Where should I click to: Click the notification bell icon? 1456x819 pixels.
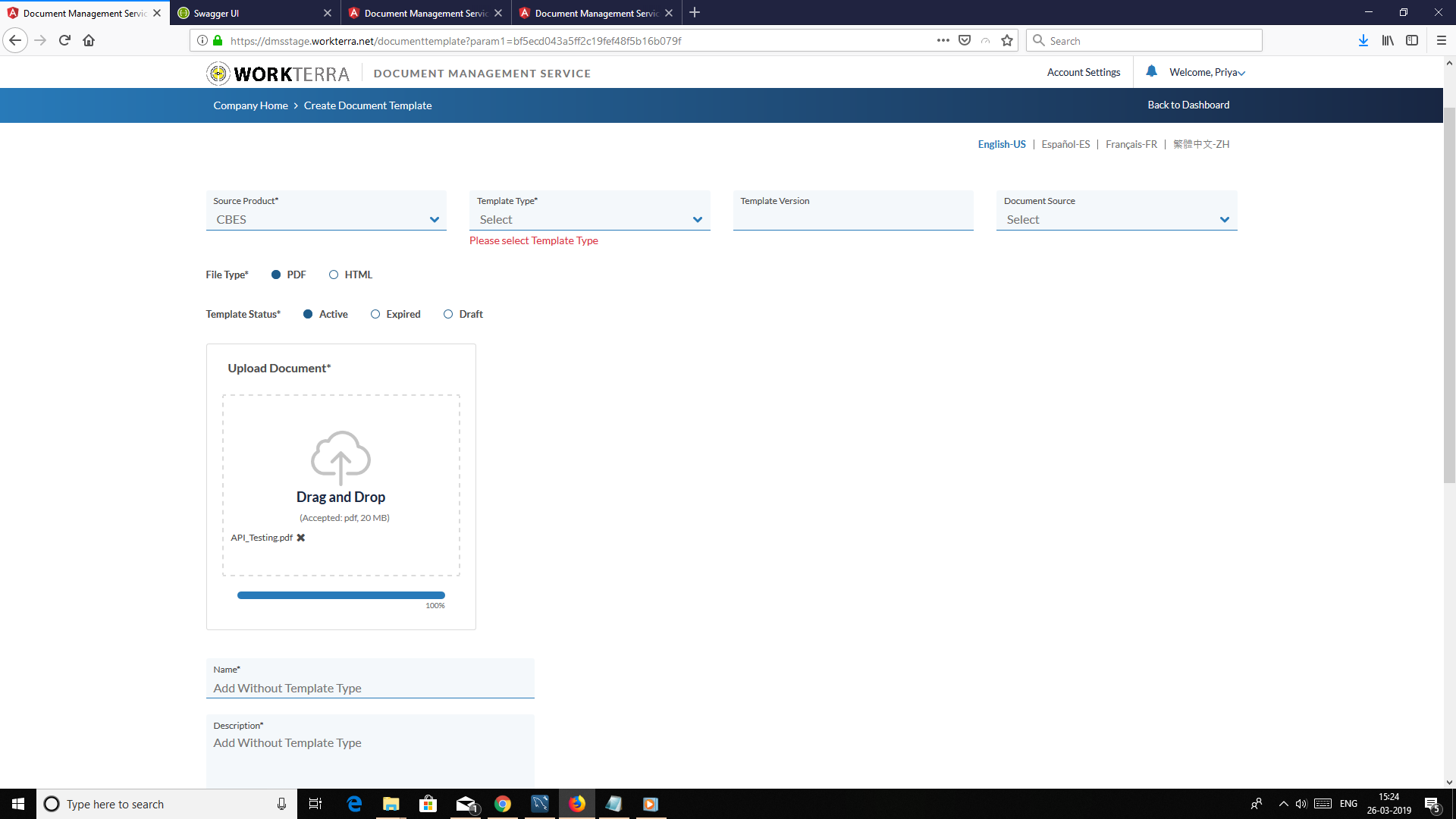pyautogui.click(x=1151, y=71)
